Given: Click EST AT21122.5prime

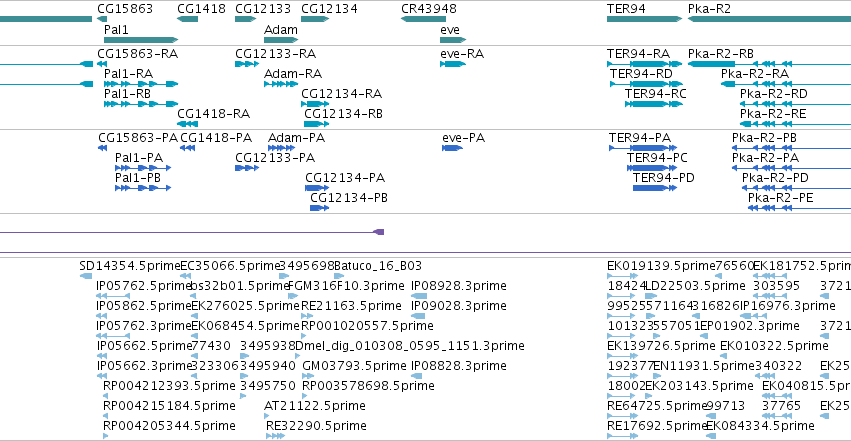Looking at the screenshot, I should [315, 406].
